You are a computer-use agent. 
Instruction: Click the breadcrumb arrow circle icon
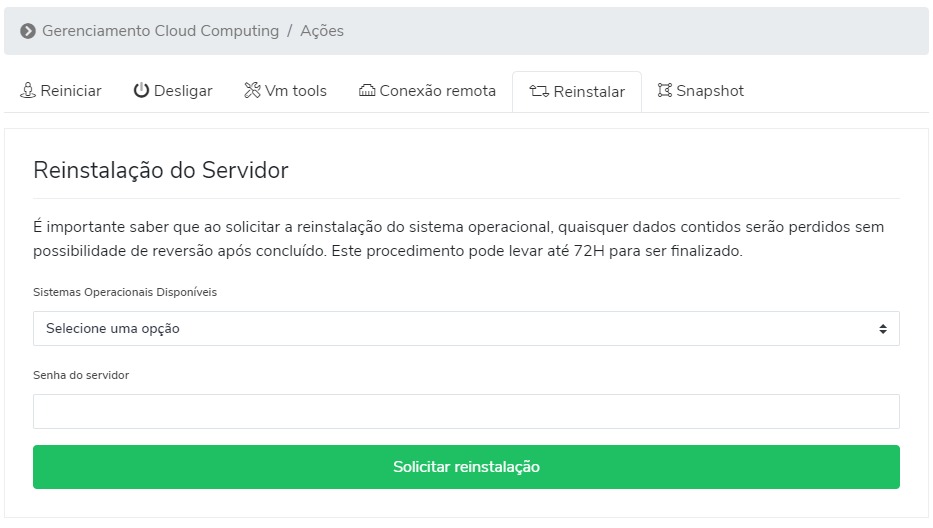(28, 31)
